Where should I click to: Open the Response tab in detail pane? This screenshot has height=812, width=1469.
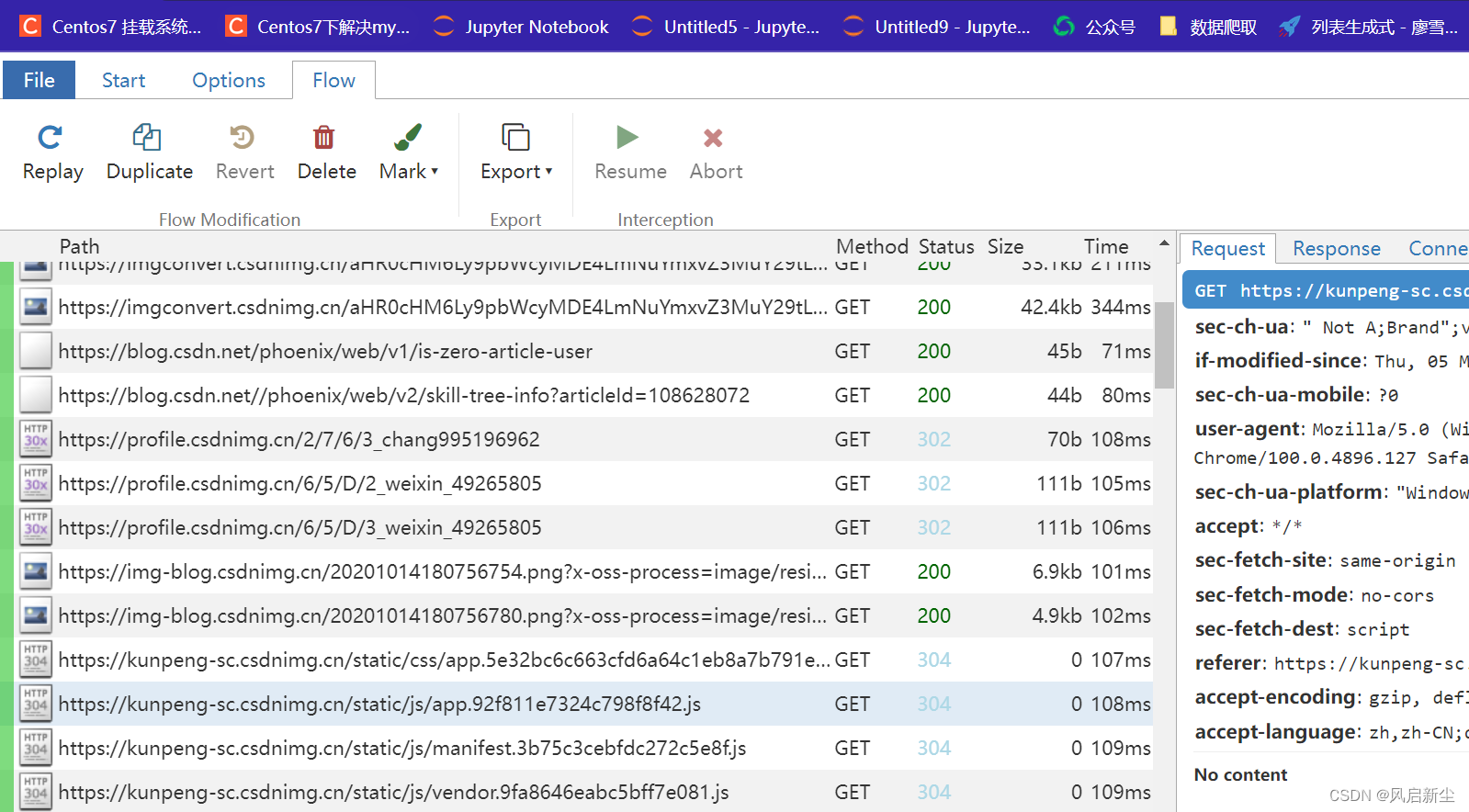click(1336, 248)
